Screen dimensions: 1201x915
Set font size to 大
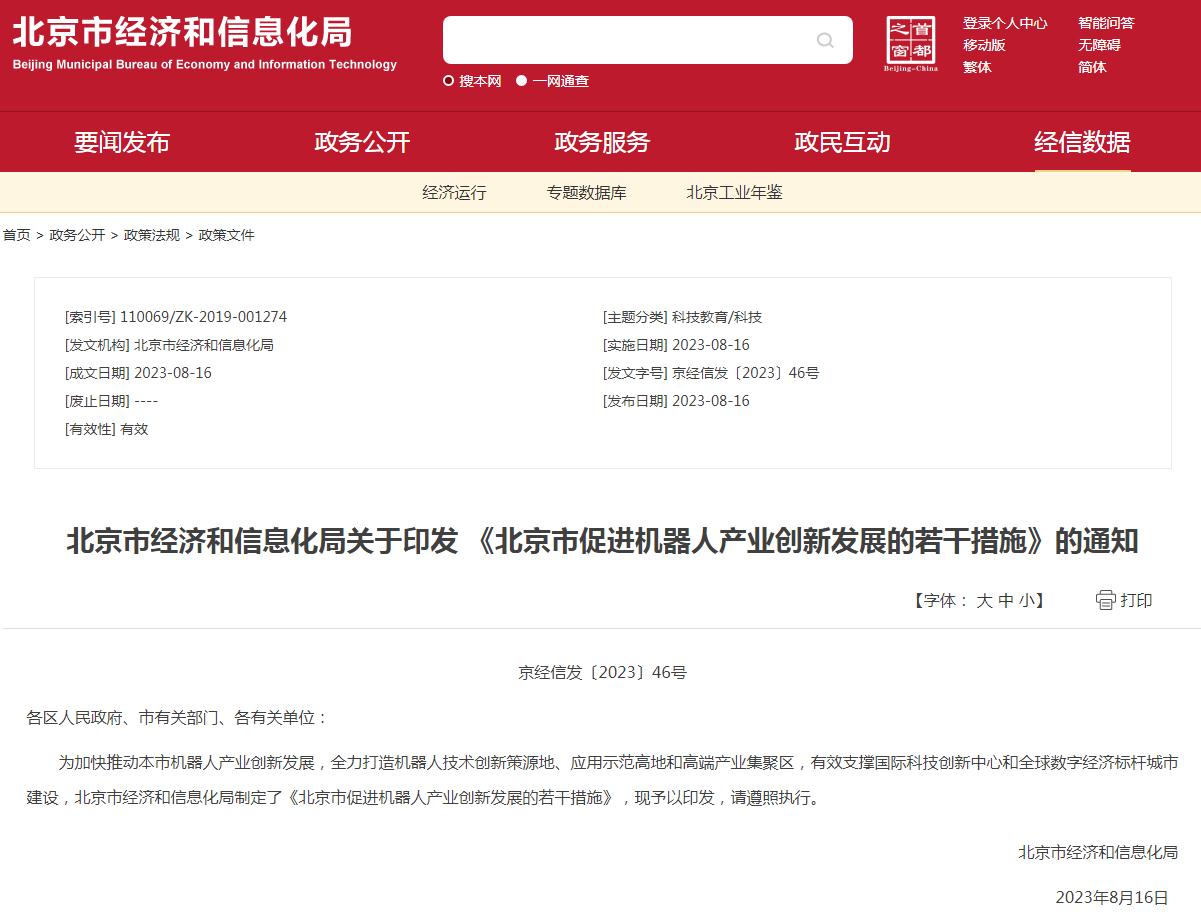click(x=984, y=600)
